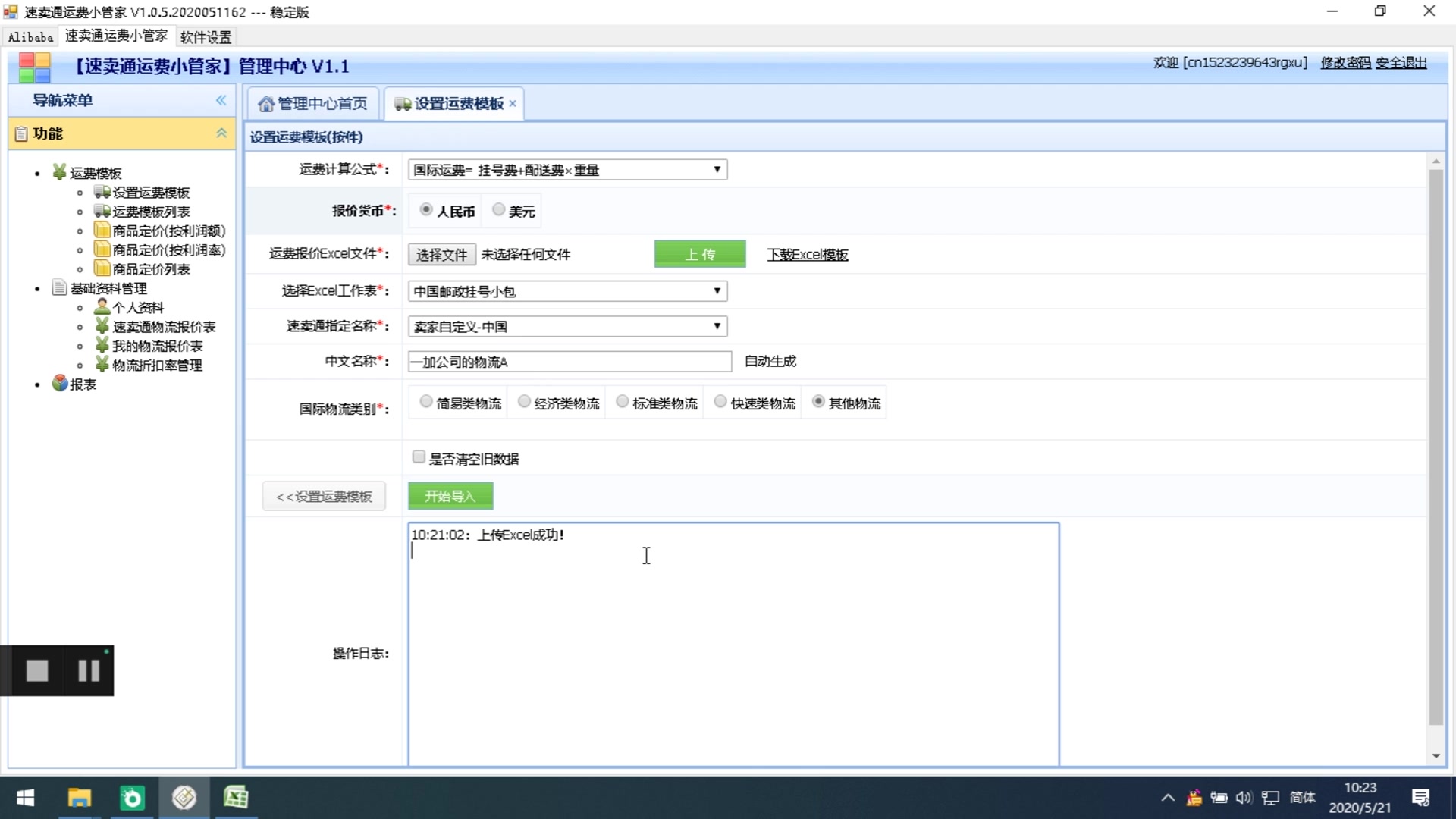Collapse the 功能 accordion section
Viewport: 1456px width, 819px height.
click(221, 133)
